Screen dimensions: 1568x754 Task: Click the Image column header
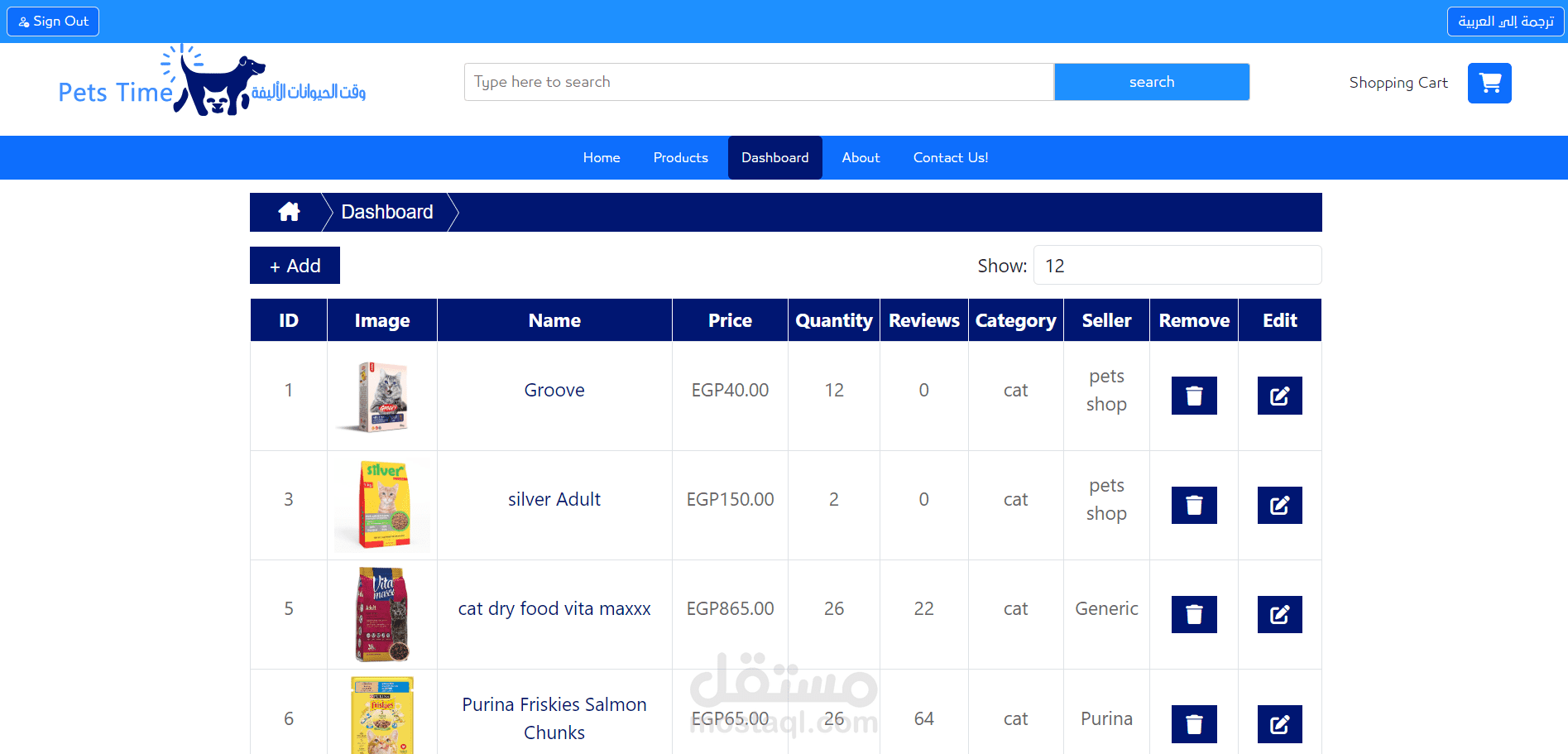click(382, 320)
